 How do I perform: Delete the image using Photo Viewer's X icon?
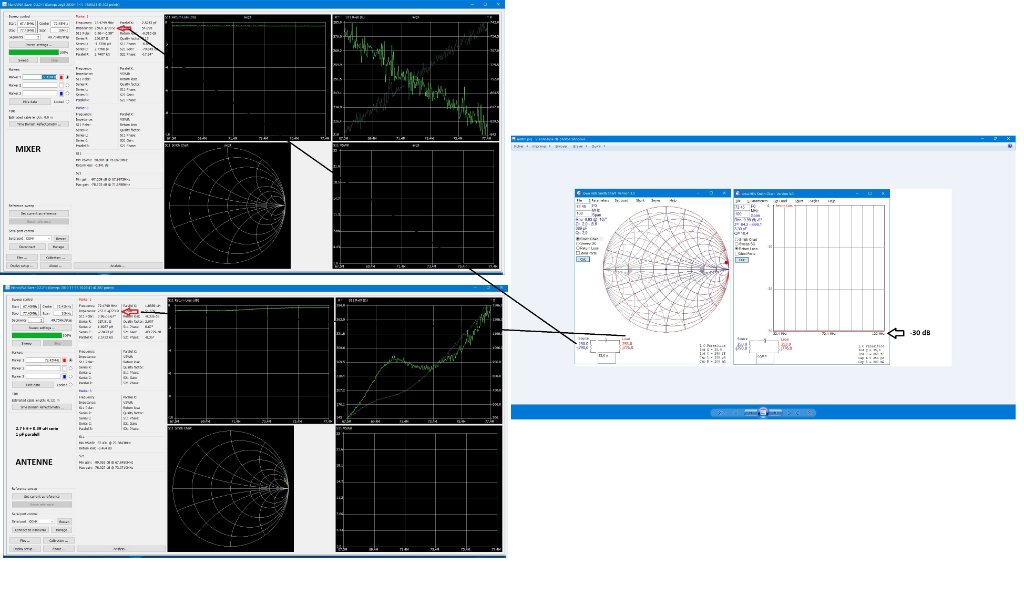[809, 413]
